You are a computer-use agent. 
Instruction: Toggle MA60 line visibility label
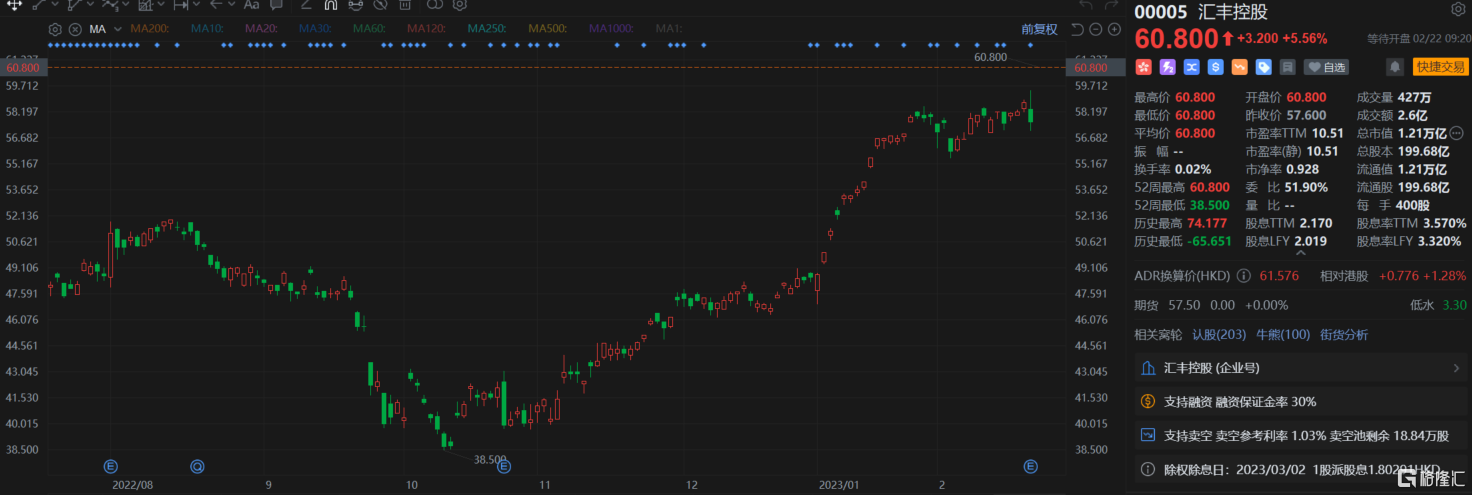[369, 29]
